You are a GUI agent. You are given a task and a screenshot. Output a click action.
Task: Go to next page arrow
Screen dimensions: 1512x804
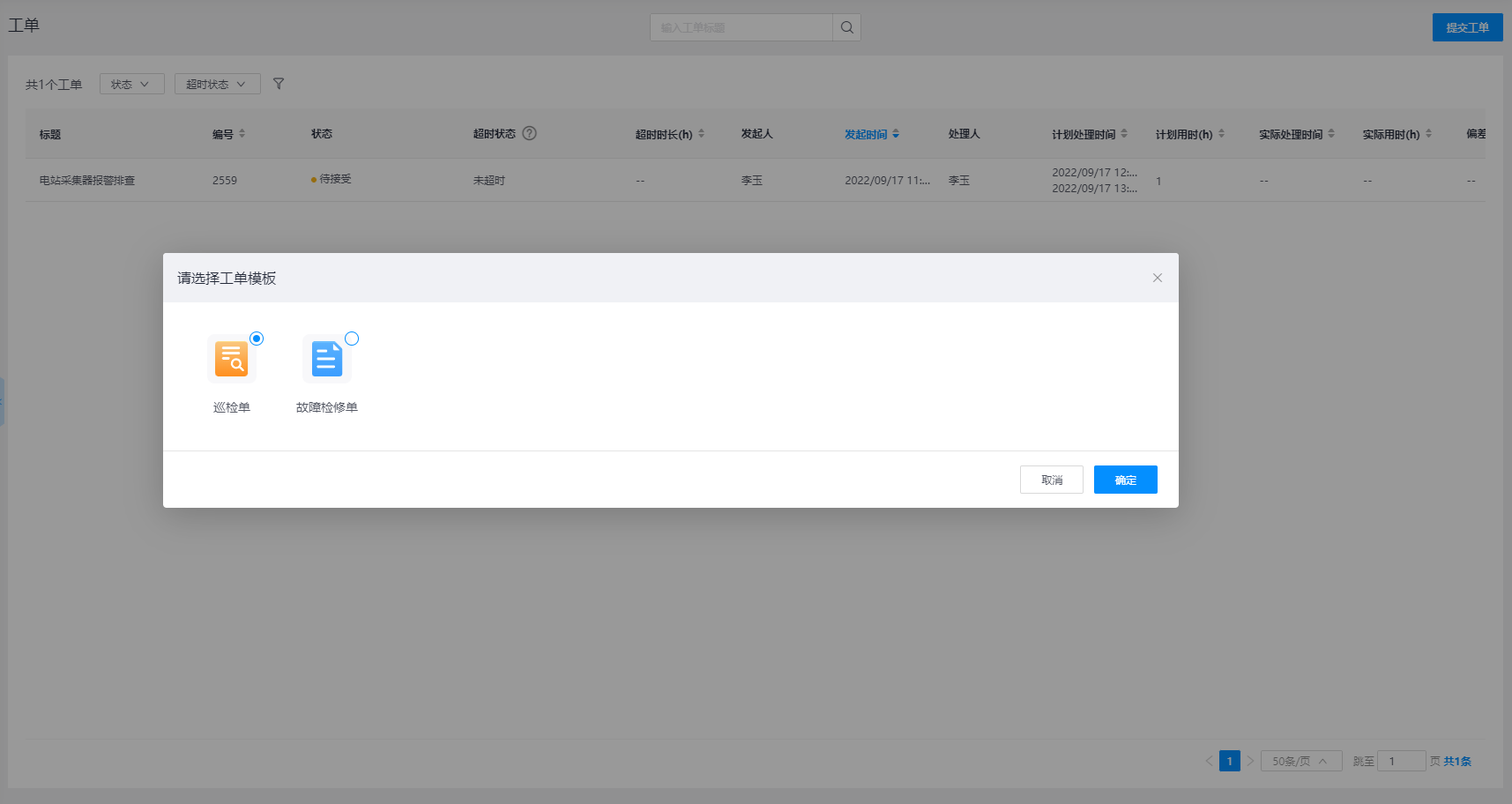pos(1250,761)
